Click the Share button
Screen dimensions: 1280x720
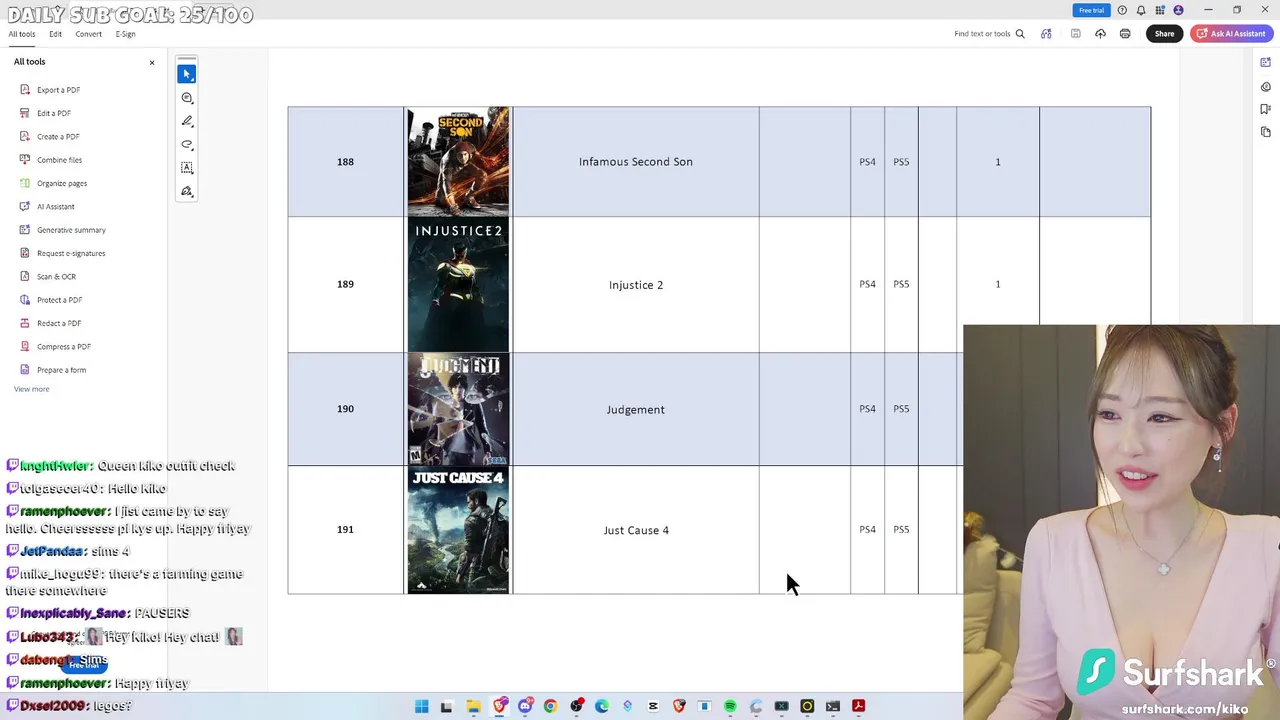(1164, 34)
